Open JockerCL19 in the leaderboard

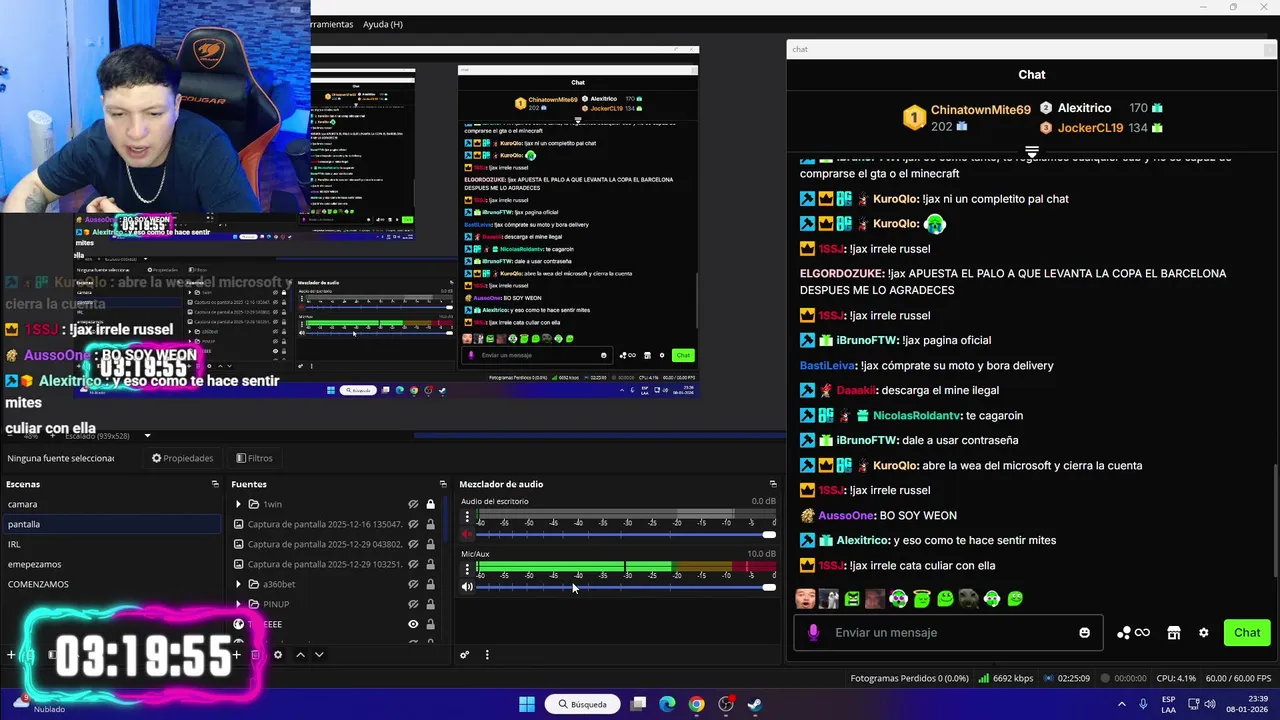[x=1090, y=128]
